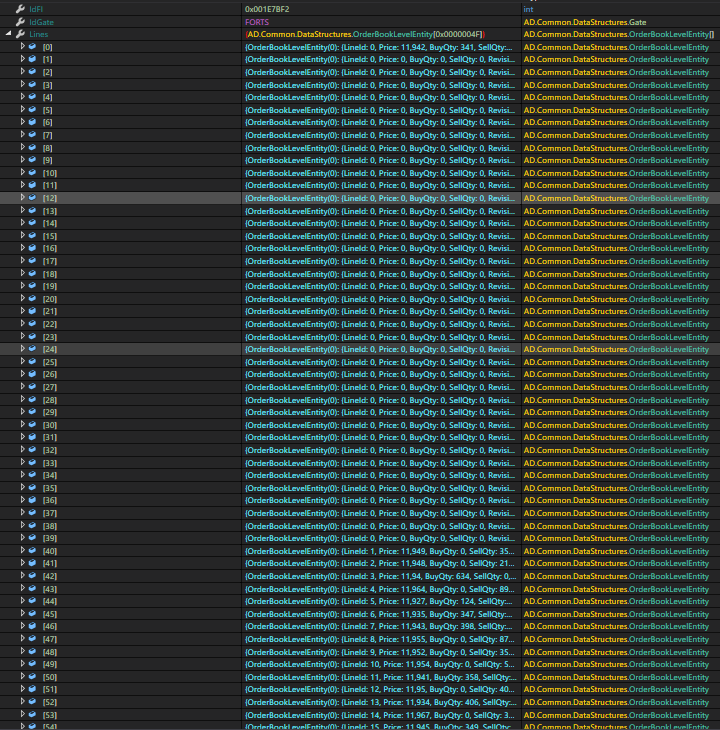The image size is (720, 730).
Task: Click the int type cell for IdFI
Action: tap(528, 9)
